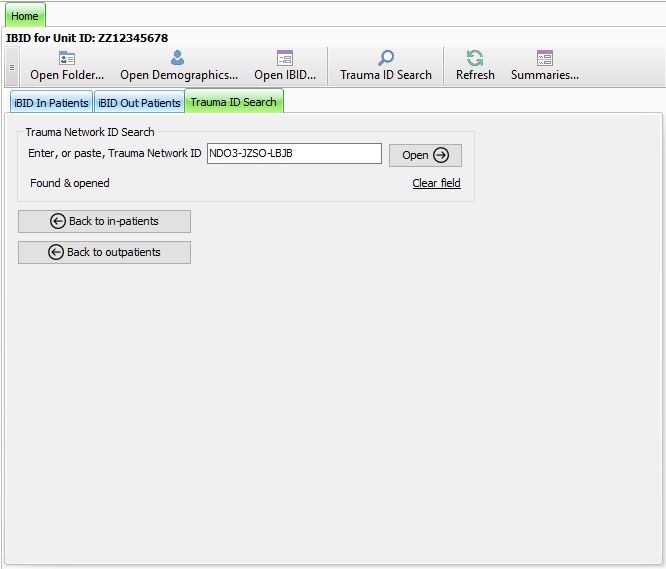Switch to the iBID In Patients tab
This screenshot has height=569, width=666.
(51, 103)
